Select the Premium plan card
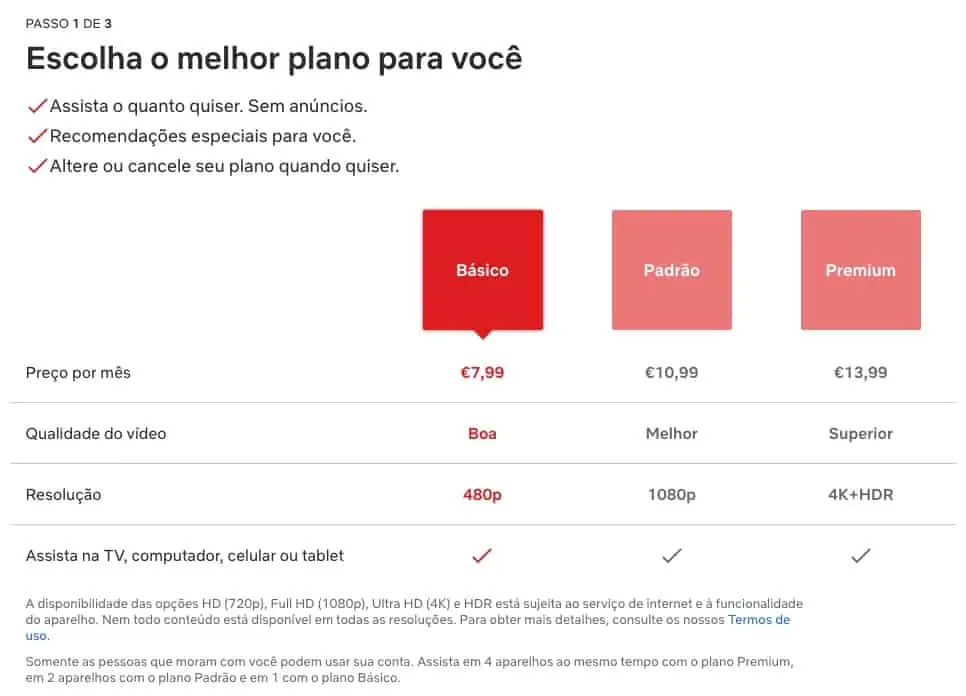This screenshot has width=966, height=696. point(860,269)
